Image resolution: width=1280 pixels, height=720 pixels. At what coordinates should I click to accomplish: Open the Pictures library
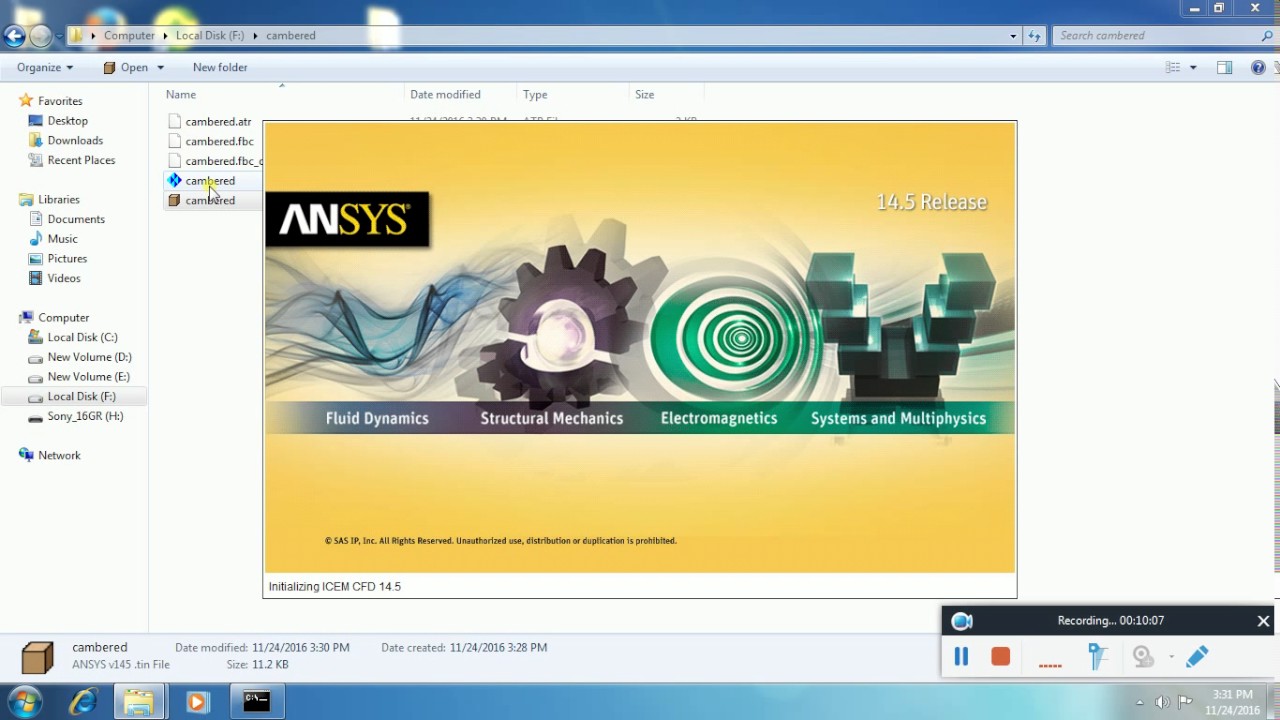click(67, 259)
